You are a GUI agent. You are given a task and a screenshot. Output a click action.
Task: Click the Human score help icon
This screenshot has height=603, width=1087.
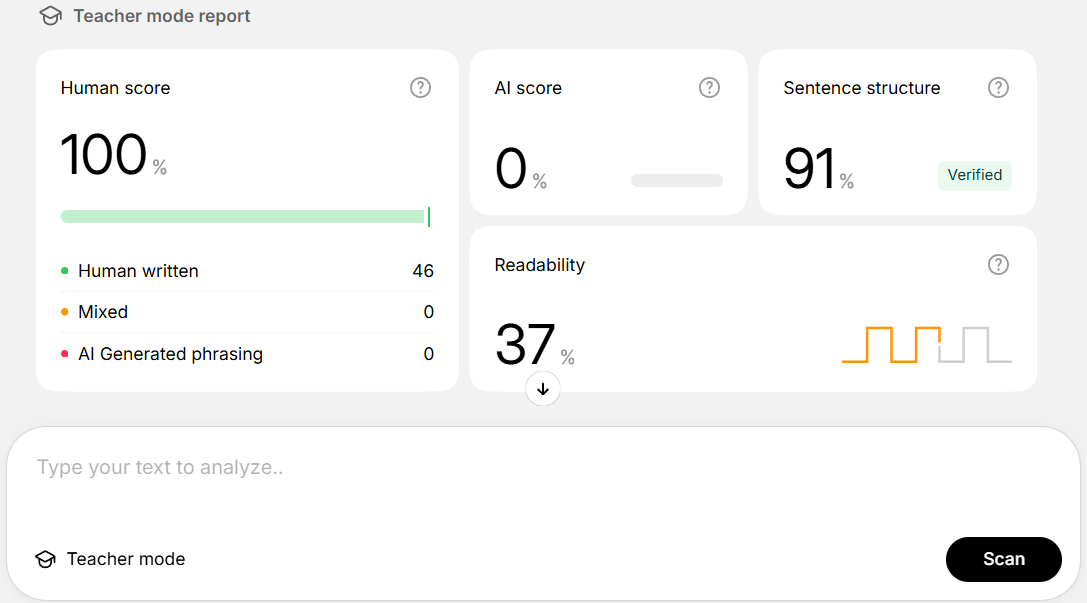coord(420,87)
